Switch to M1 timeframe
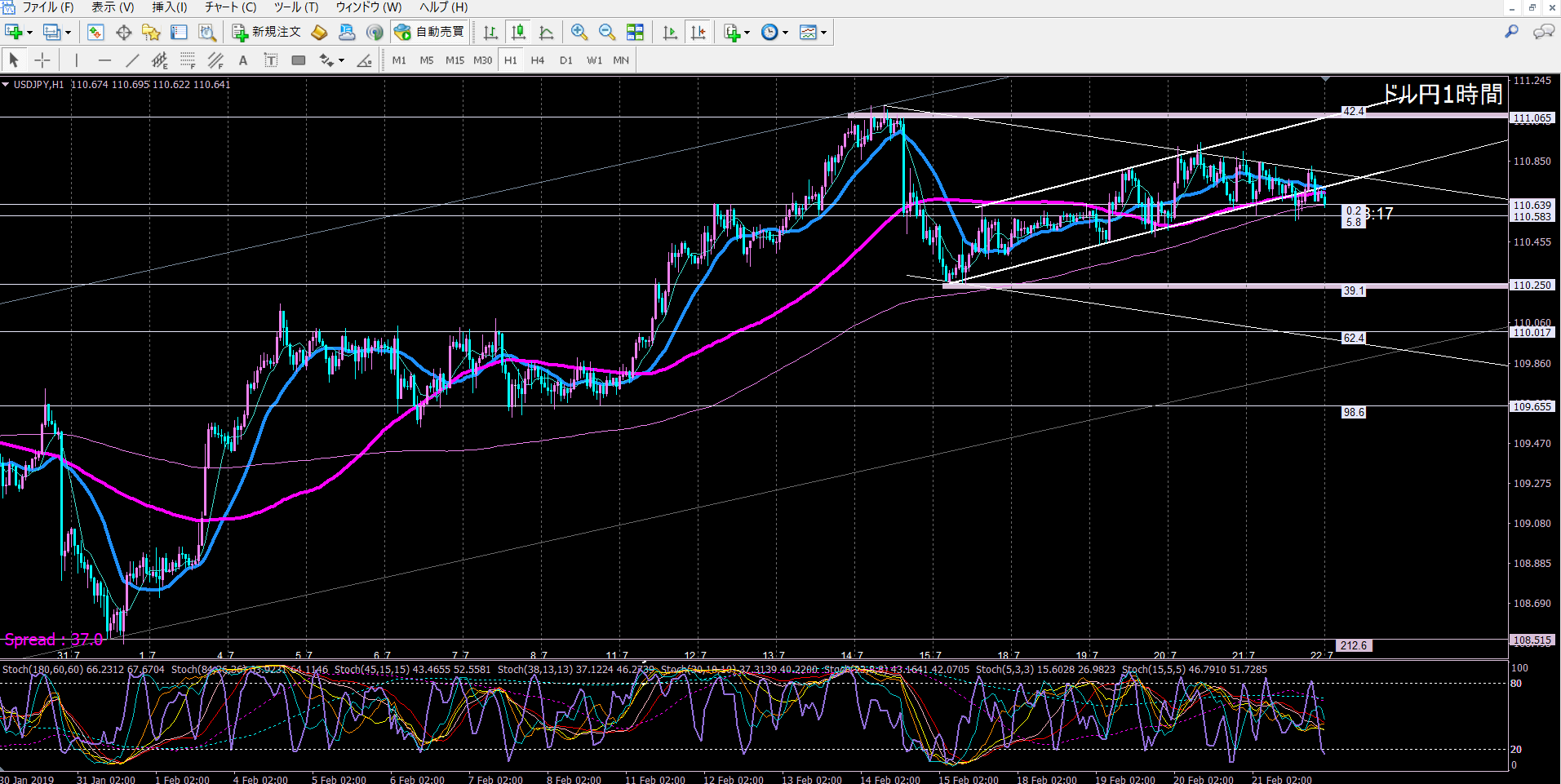 [x=399, y=60]
